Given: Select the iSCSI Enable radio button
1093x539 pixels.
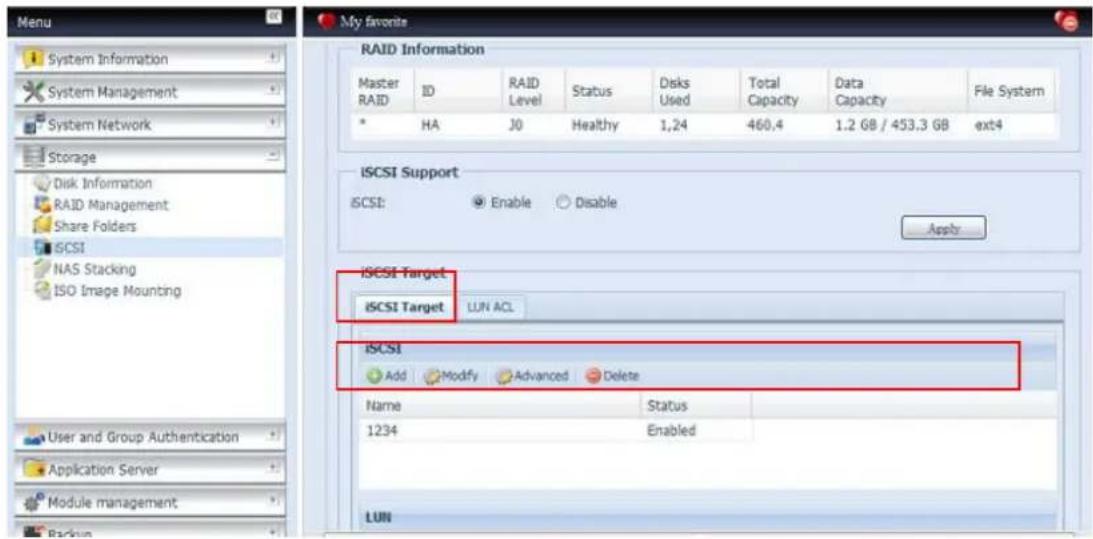Looking at the screenshot, I should 479,203.
